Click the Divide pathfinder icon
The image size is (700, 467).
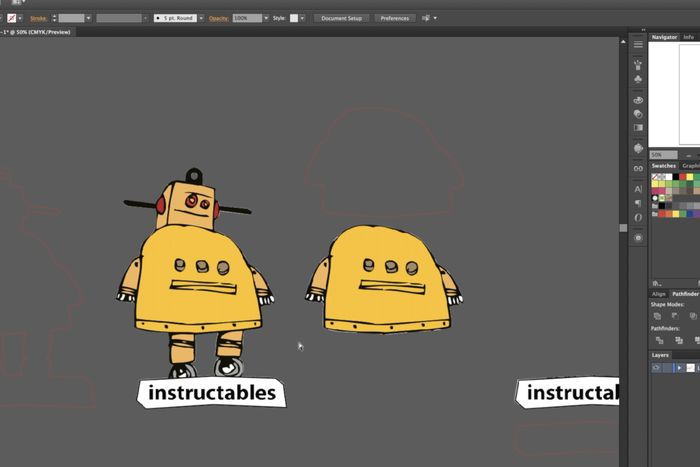point(658,340)
